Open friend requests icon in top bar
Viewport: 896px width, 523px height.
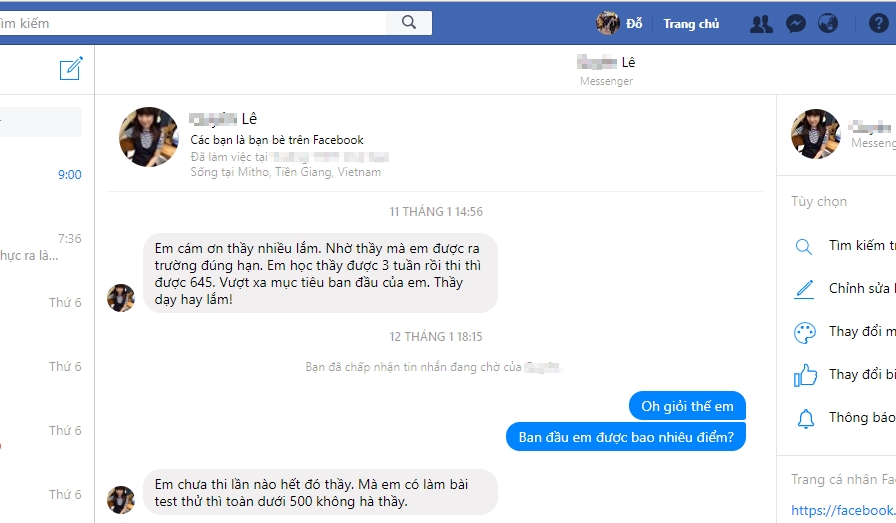761,24
